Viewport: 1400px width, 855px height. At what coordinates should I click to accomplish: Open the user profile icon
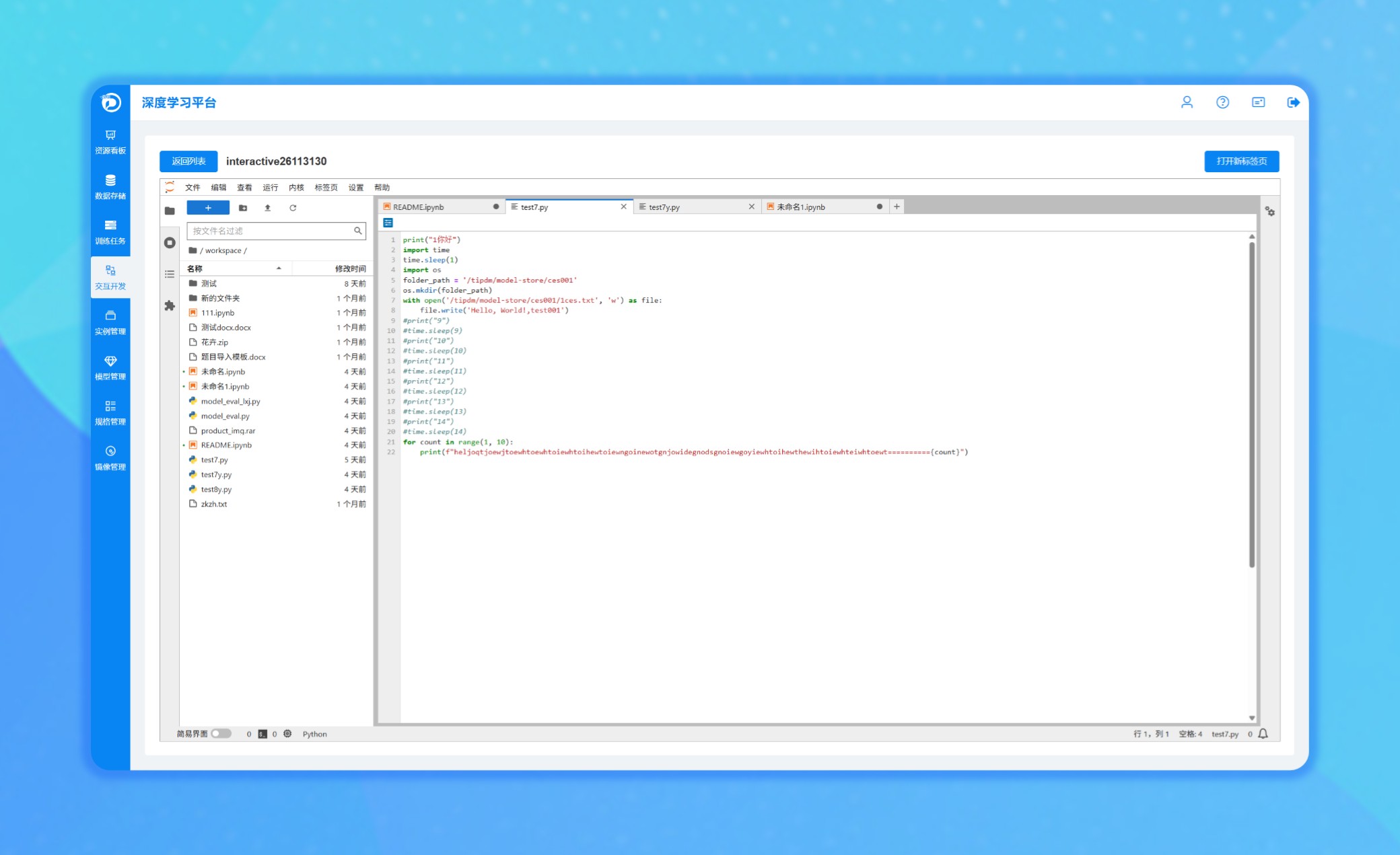point(1187,102)
